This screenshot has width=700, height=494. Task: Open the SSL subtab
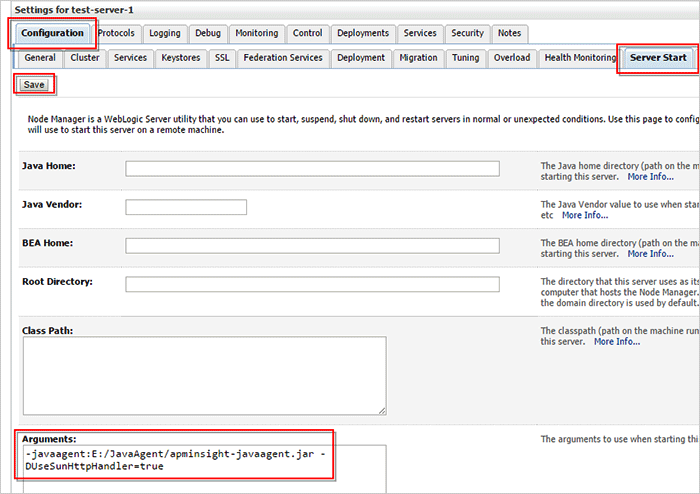tap(222, 58)
